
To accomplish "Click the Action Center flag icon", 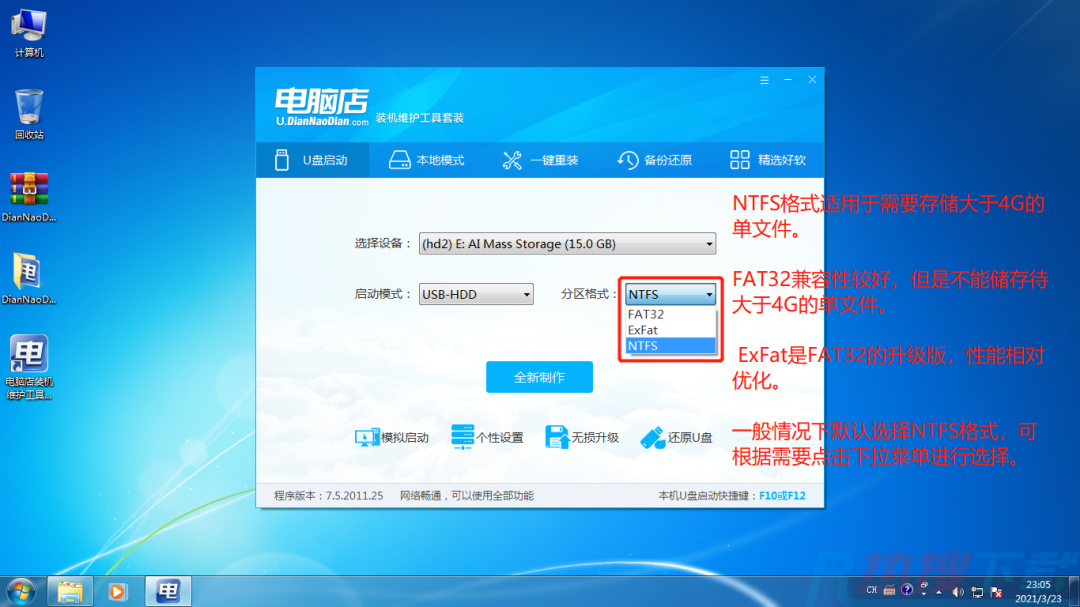I will (997, 592).
